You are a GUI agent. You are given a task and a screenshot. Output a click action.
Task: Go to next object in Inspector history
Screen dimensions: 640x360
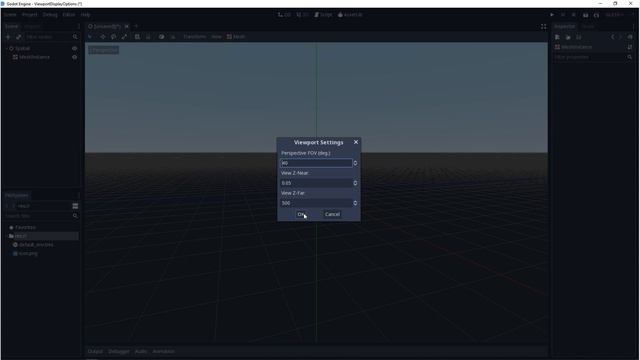point(620,37)
